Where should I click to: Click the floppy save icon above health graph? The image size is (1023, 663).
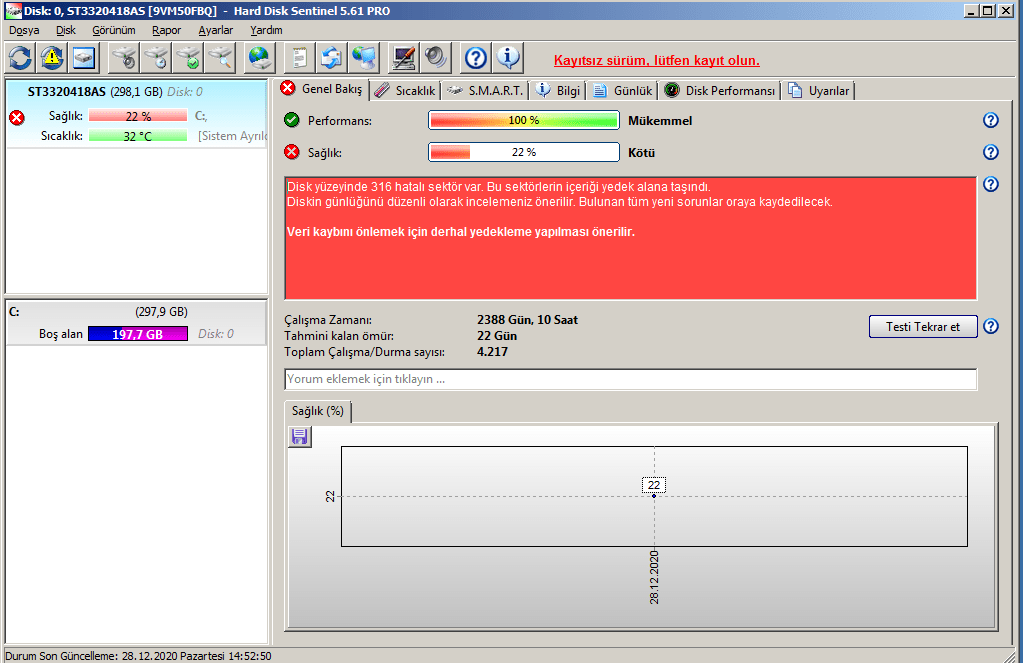[x=299, y=437]
